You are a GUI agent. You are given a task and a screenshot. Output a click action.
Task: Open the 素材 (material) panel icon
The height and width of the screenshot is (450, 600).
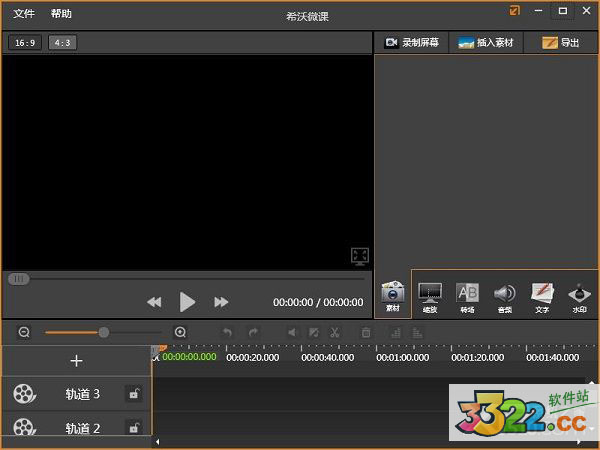point(393,294)
